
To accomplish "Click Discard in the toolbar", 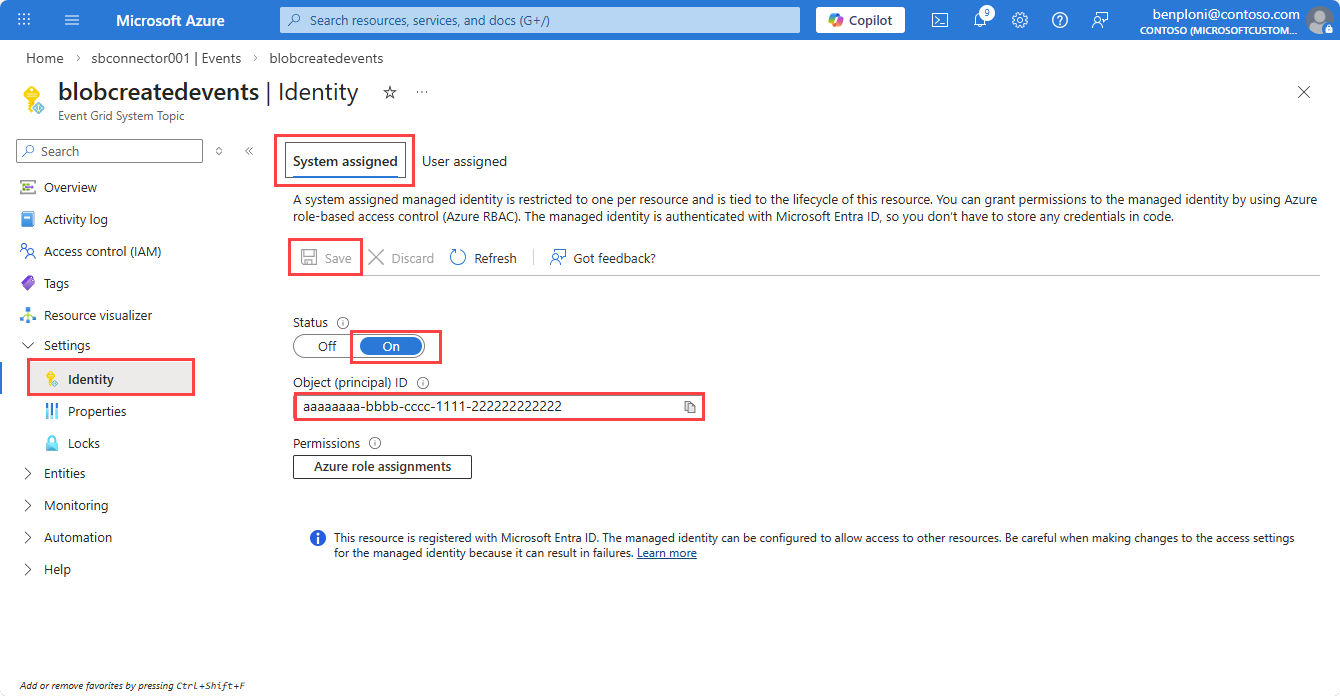I will (401, 258).
